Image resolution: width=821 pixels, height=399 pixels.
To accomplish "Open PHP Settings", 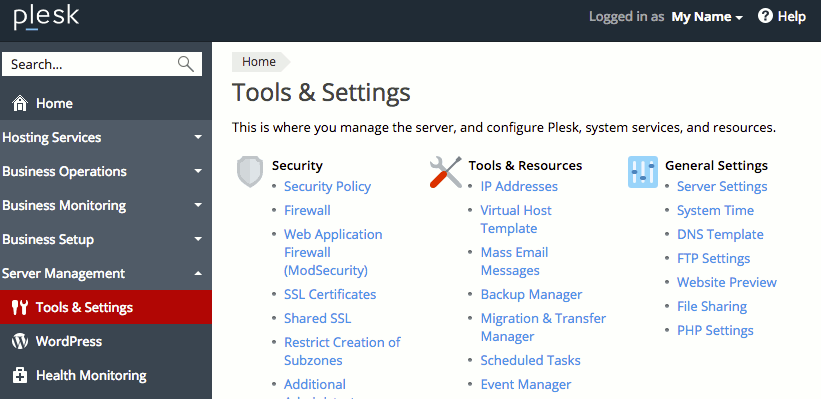I will [x=715, y=330].
